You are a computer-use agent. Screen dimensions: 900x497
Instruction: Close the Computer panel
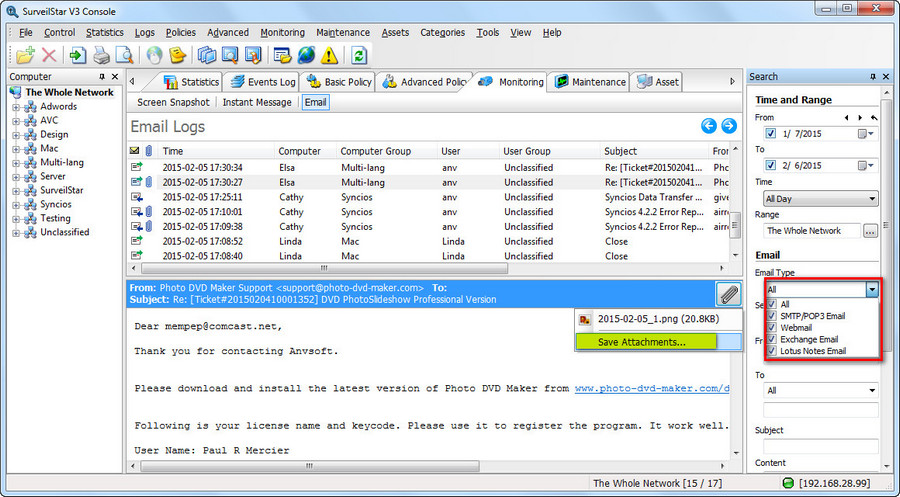point(115,76)
